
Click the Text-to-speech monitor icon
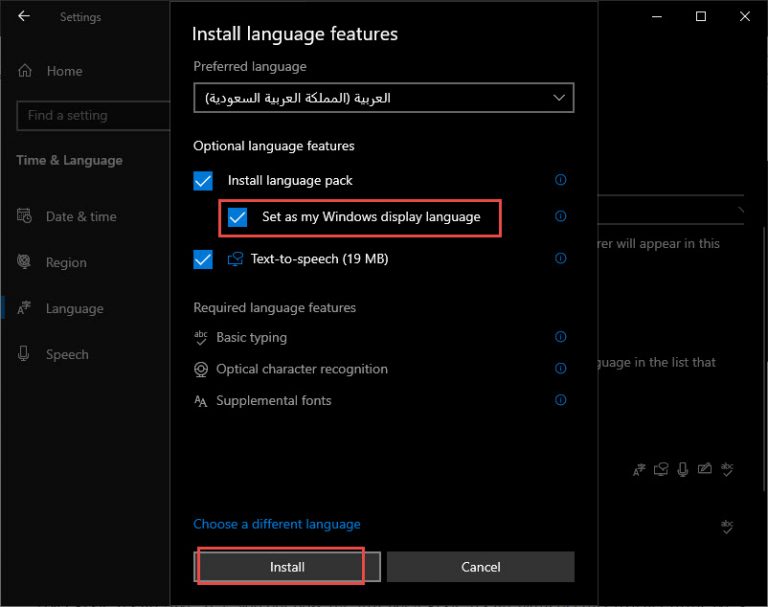[235, 259]
